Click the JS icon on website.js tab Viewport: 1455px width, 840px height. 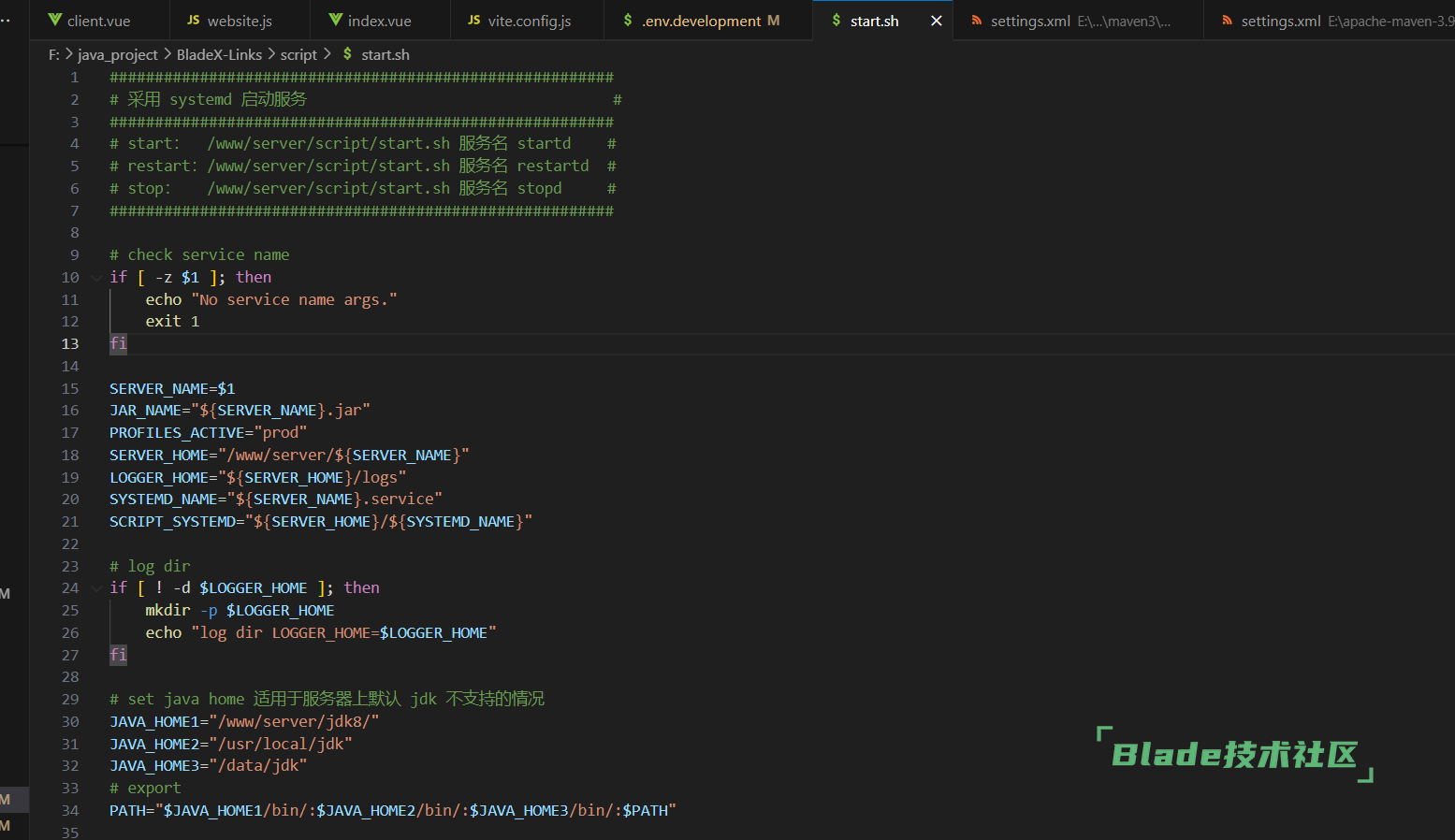pyautogui.click(x=194, y=20)
